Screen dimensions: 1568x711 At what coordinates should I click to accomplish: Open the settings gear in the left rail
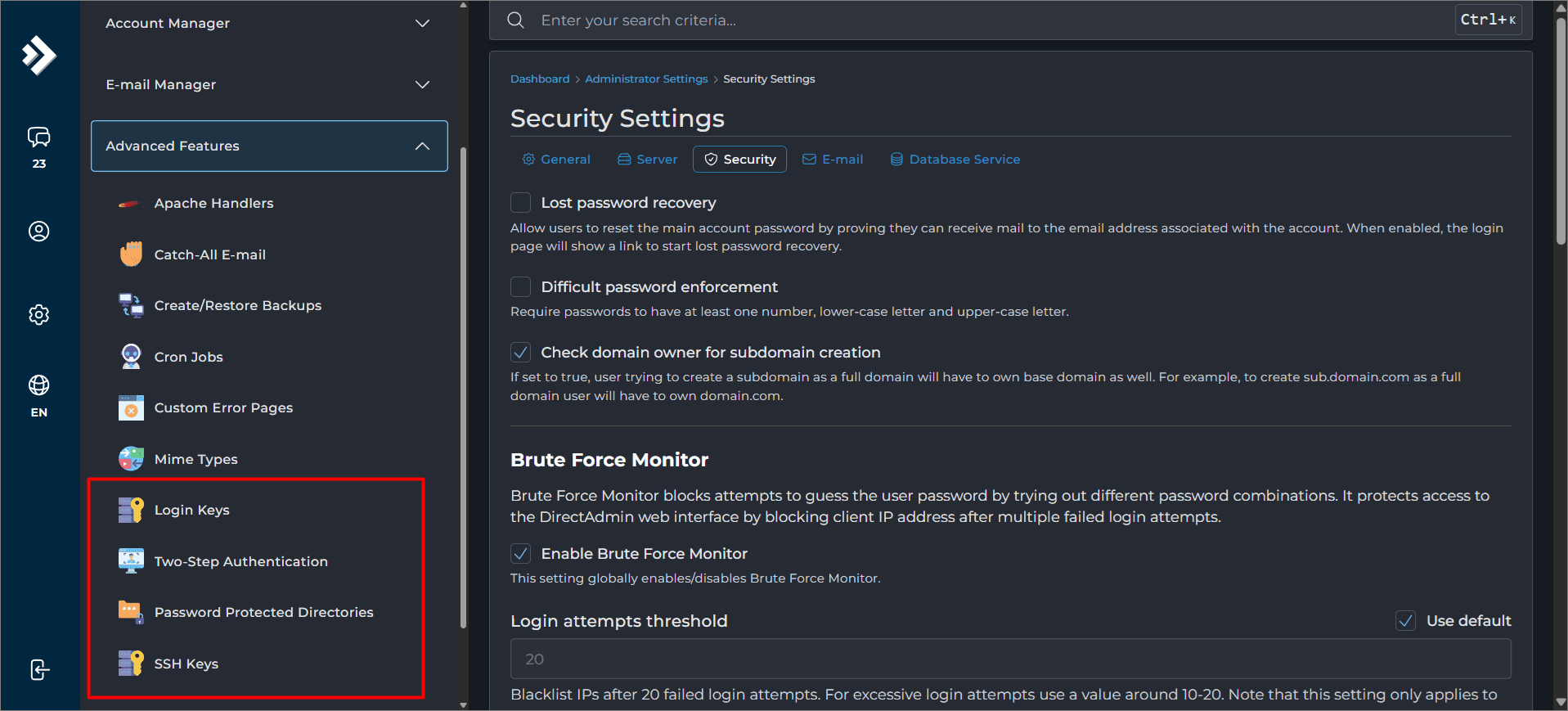click(x=38, y=314)
